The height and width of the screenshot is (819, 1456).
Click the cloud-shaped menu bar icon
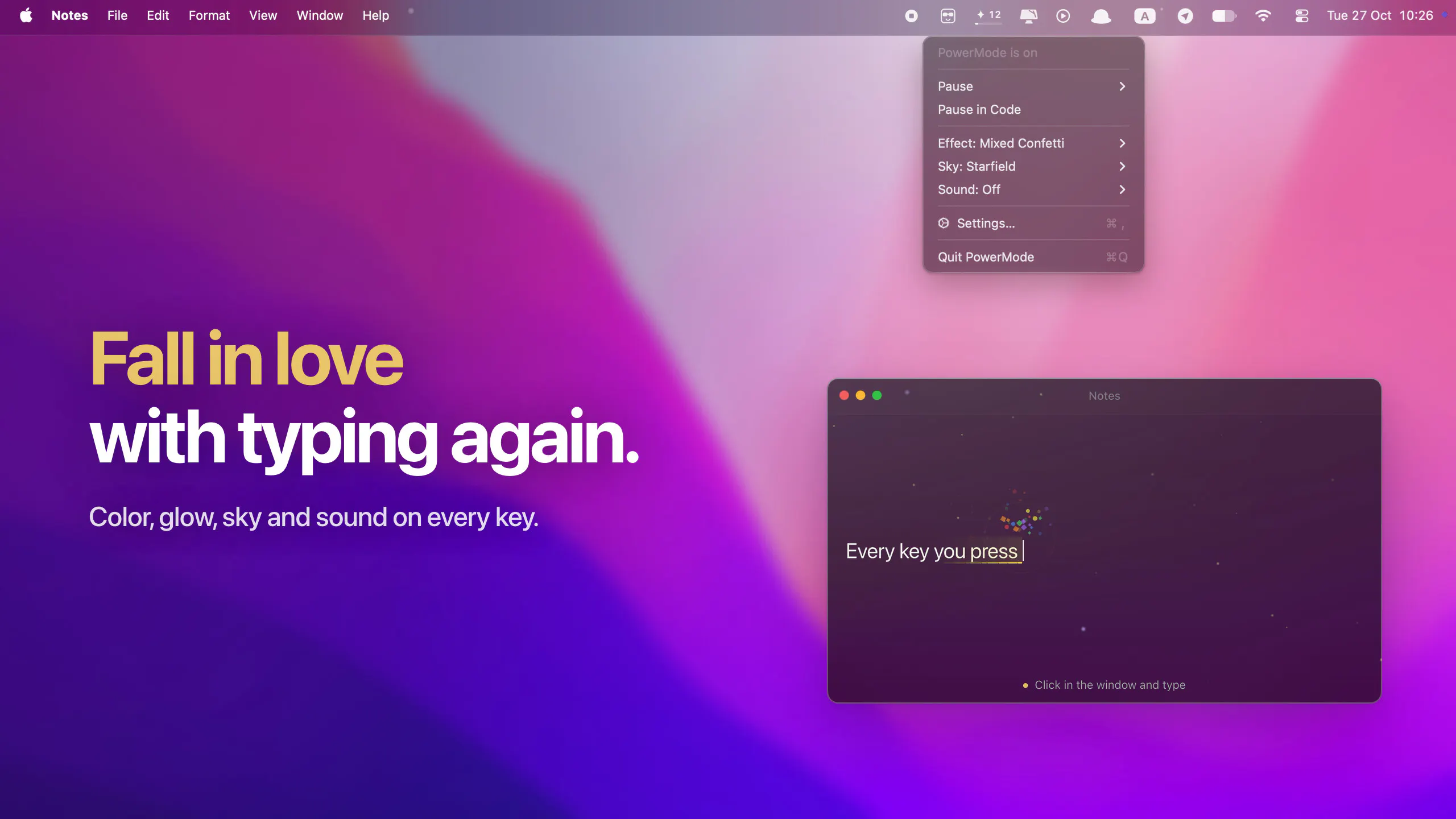1101,16
